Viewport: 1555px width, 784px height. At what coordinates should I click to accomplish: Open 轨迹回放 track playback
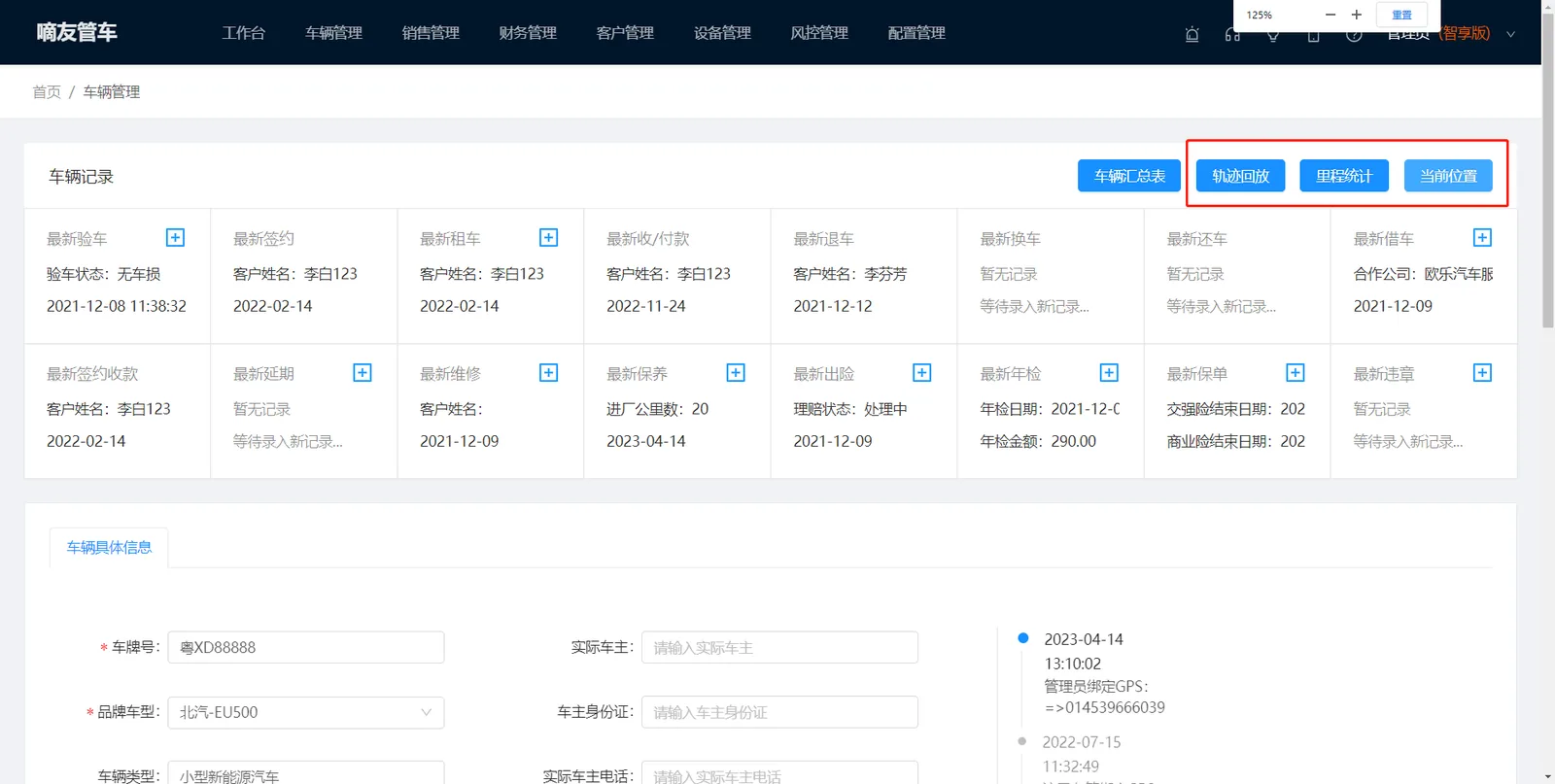coord(1240,176)
